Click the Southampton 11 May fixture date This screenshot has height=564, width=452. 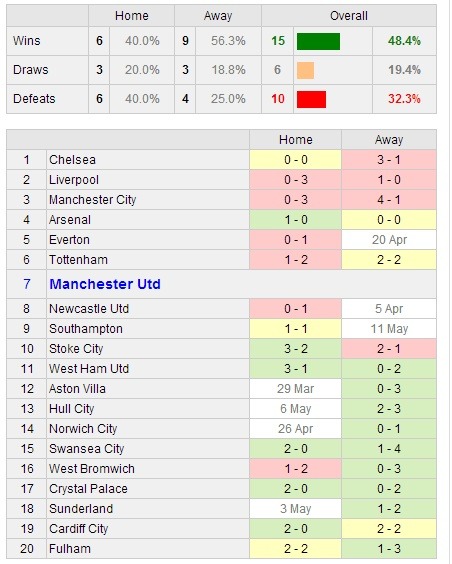point(389,329)
